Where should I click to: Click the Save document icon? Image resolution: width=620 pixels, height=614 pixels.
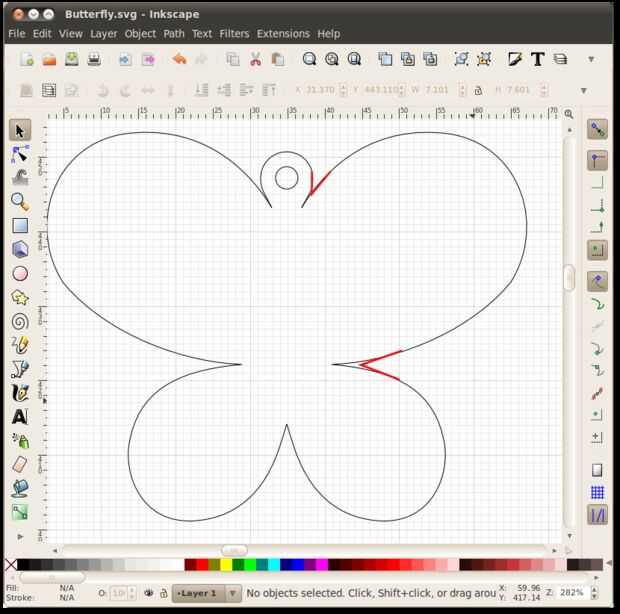[72, 59]
